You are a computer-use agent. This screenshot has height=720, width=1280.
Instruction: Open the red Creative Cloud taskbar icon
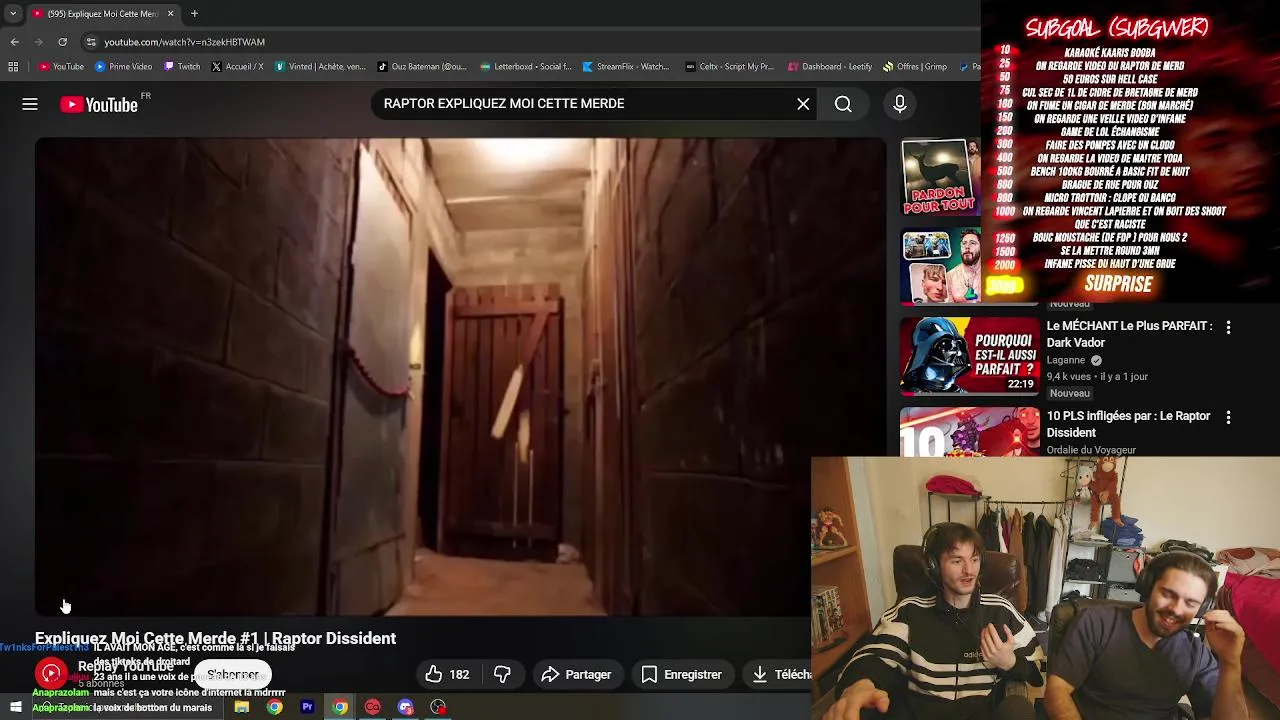[x=372, y=707]
